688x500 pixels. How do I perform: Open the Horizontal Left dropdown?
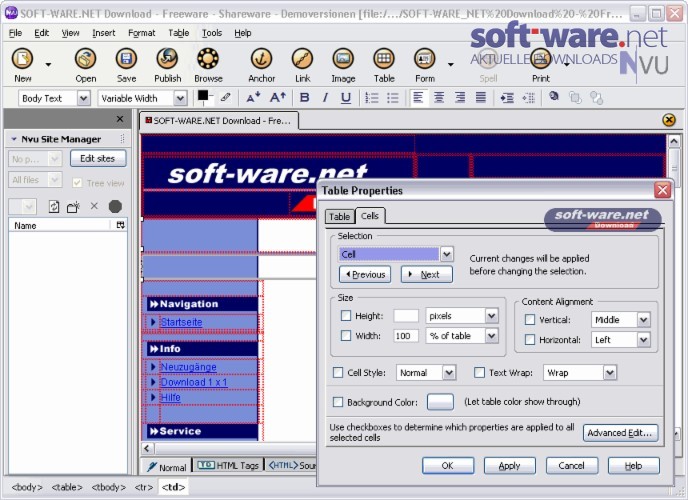tap(620, 339)
